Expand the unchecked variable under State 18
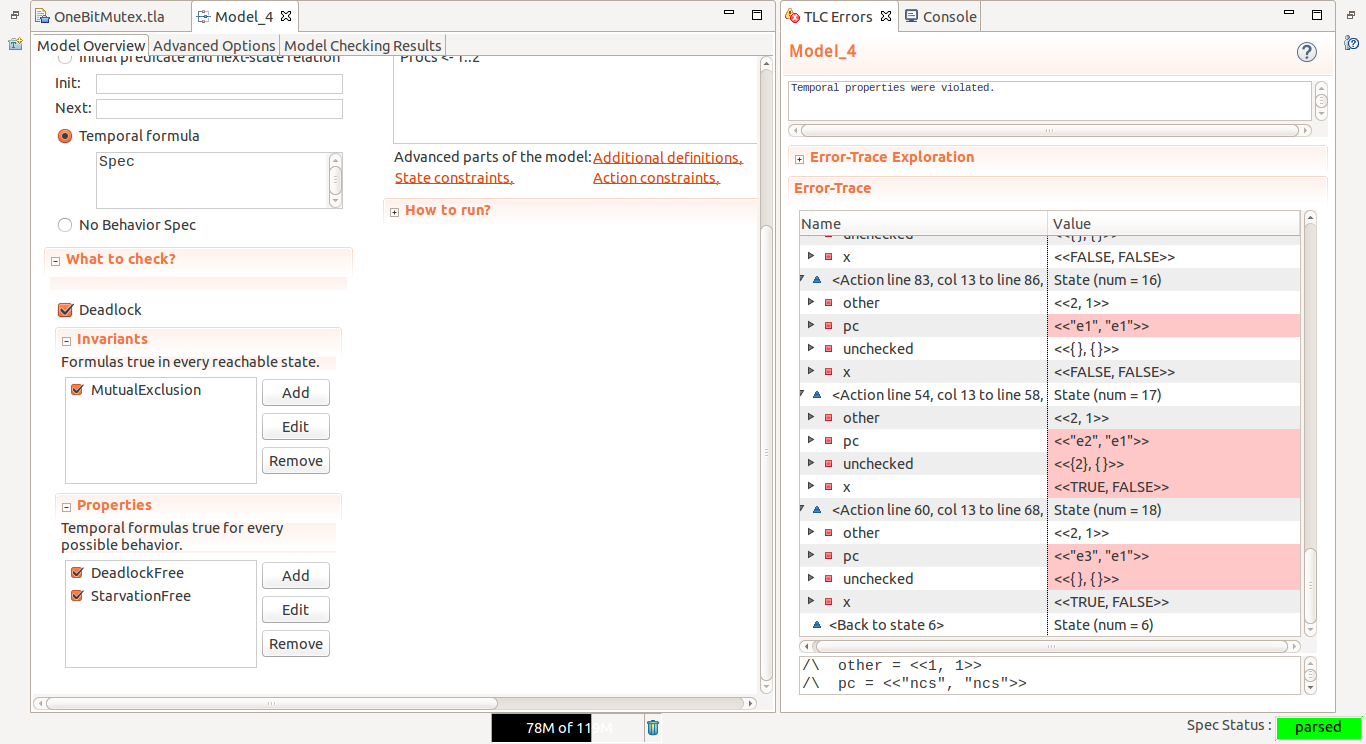Image resolution: width=1366 pixels, height=744 pixels. (x=812, y=579)
